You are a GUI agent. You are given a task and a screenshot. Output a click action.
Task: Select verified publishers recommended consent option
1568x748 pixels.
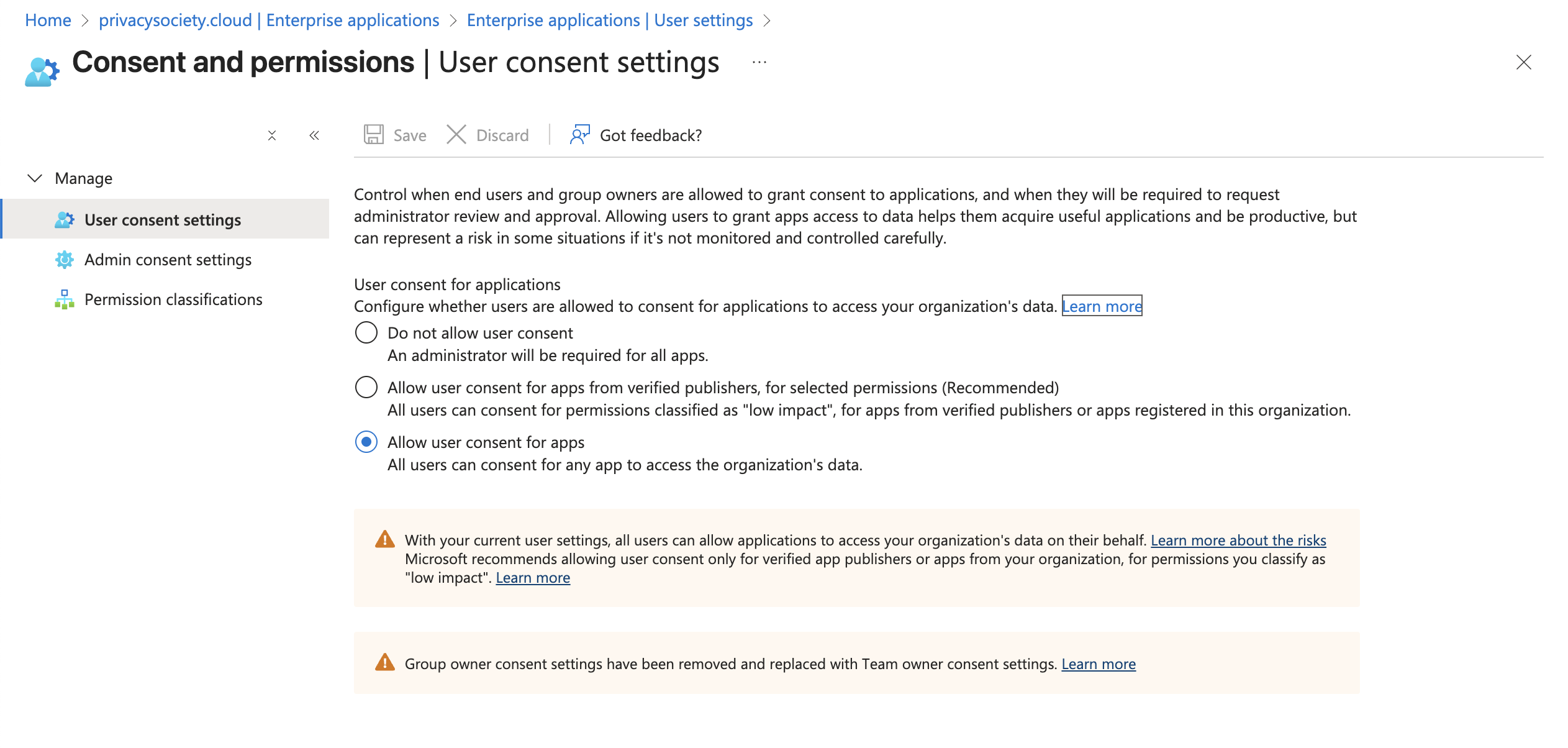[366, 388]
